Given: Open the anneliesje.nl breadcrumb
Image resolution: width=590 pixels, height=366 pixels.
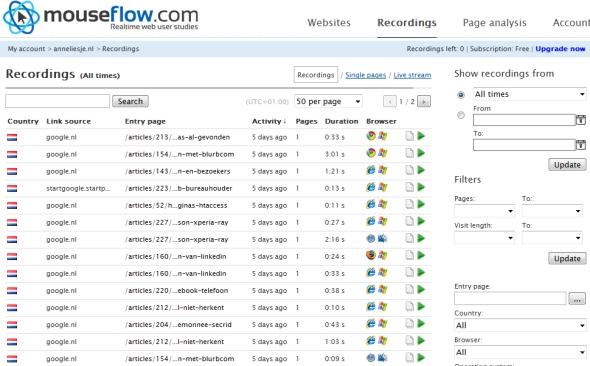Looking at the screenshot, I should pyautogui.click(x=73, y=49).
